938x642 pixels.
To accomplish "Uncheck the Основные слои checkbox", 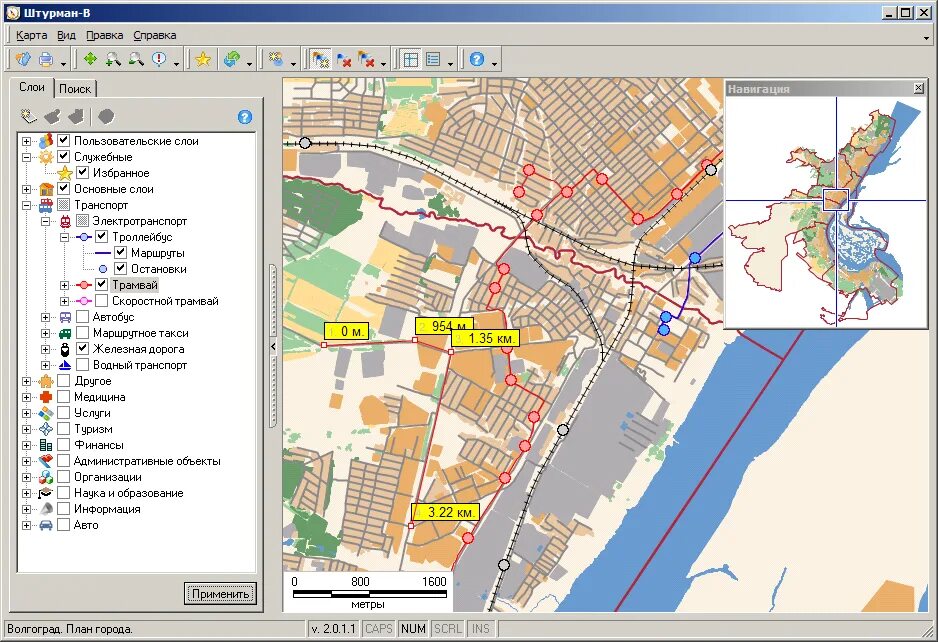I will click(x=64, y=188).
